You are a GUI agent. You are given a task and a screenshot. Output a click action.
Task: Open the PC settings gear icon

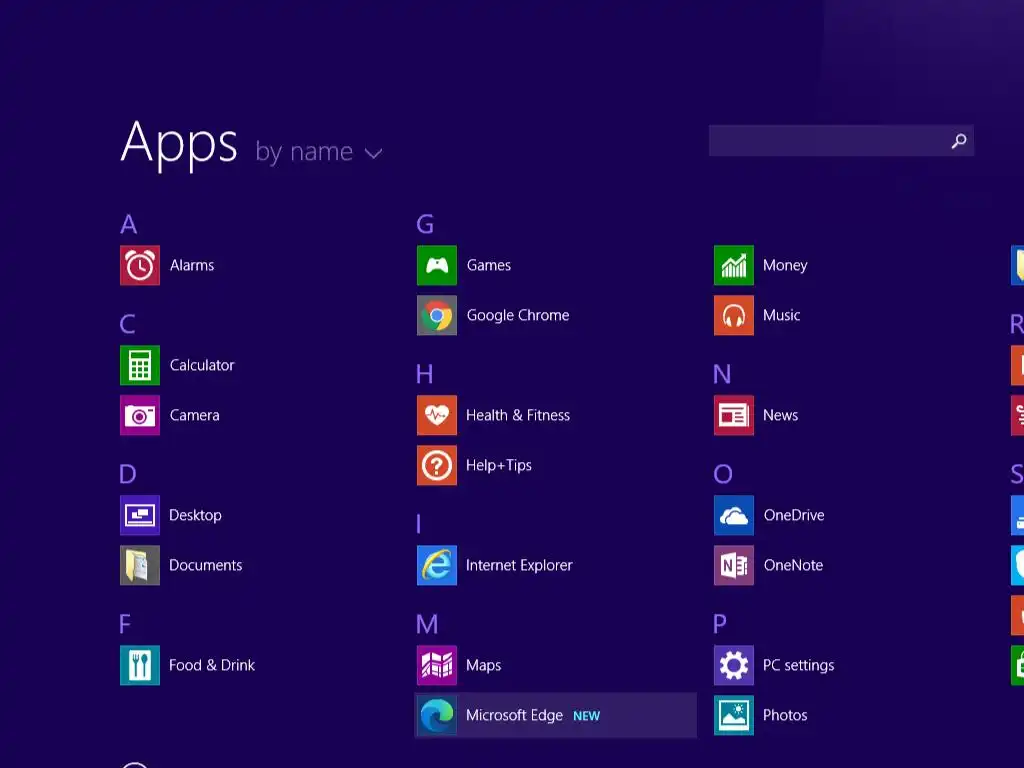pos(734,665)
